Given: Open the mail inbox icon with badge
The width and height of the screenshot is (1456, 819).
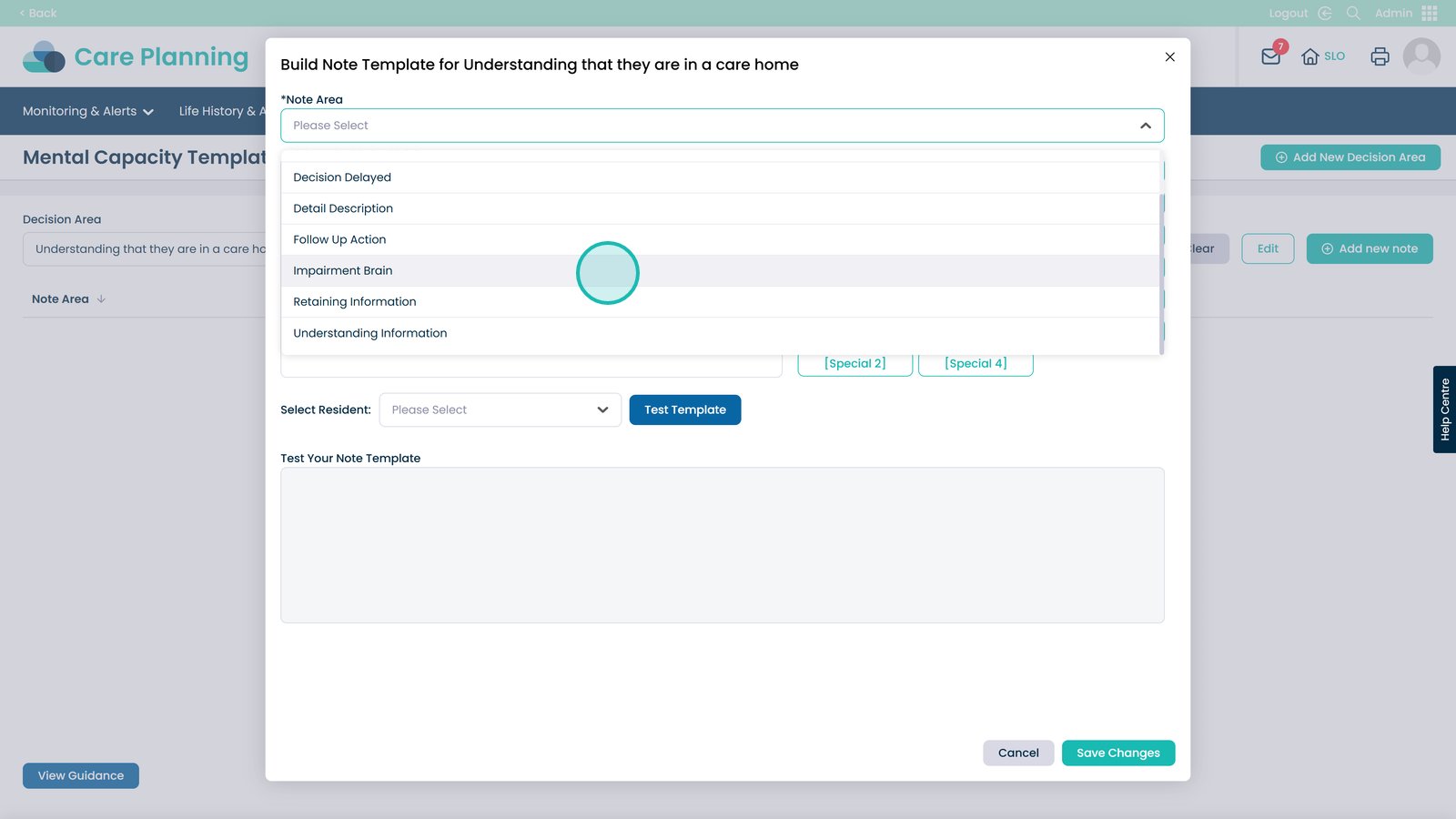Looking at the screenshot, I should (x=1271, y=56).
